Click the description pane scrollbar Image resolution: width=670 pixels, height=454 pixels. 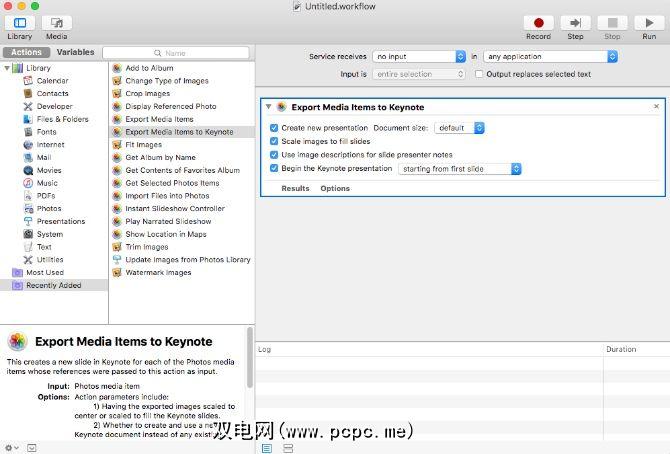pos(250,358)
